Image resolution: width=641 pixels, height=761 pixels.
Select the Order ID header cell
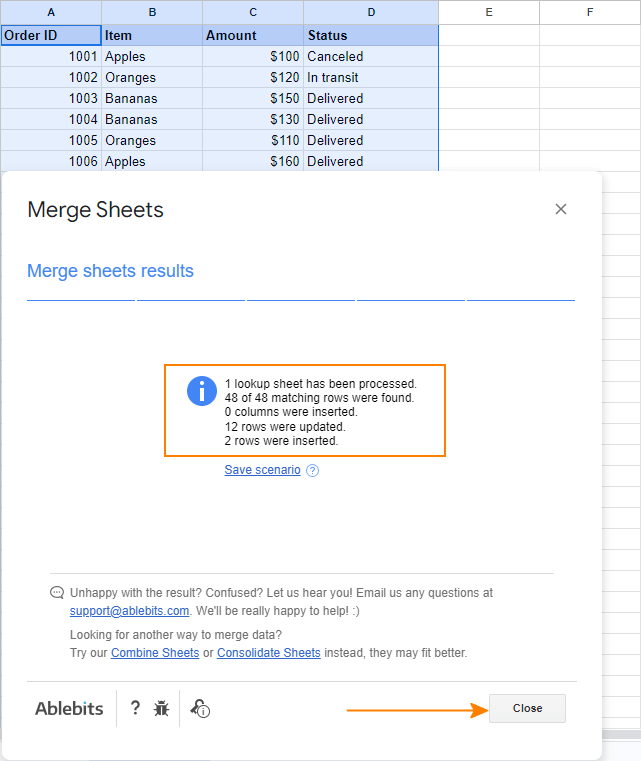(51, 35)
